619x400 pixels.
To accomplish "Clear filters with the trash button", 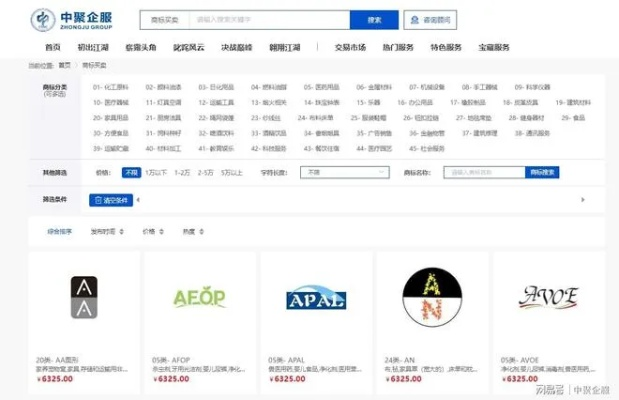I will [111, 200].
